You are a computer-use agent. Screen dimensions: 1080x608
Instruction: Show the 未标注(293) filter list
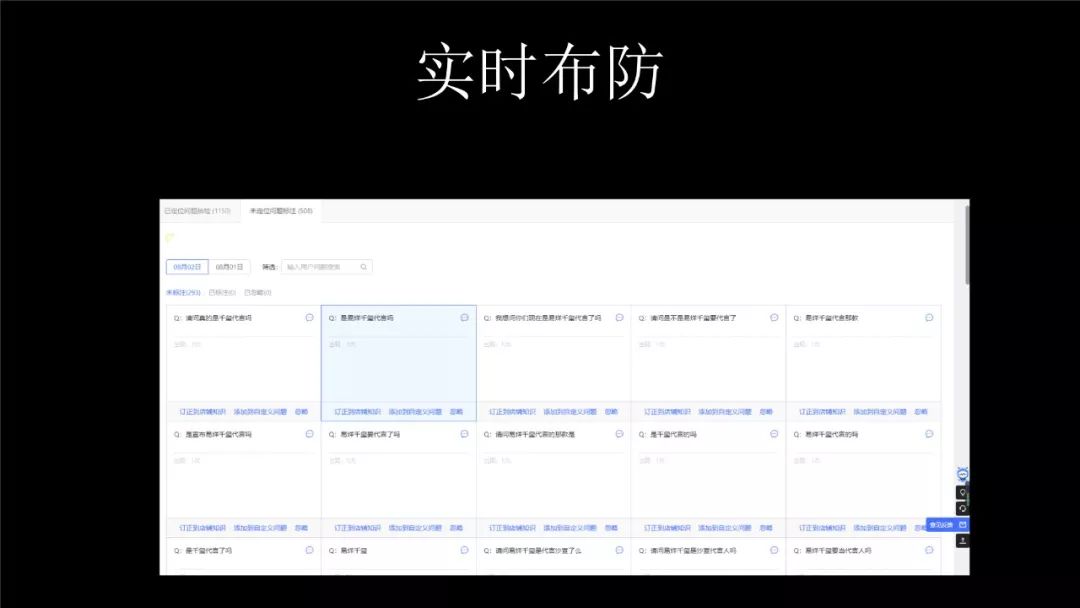pos(183,293)
